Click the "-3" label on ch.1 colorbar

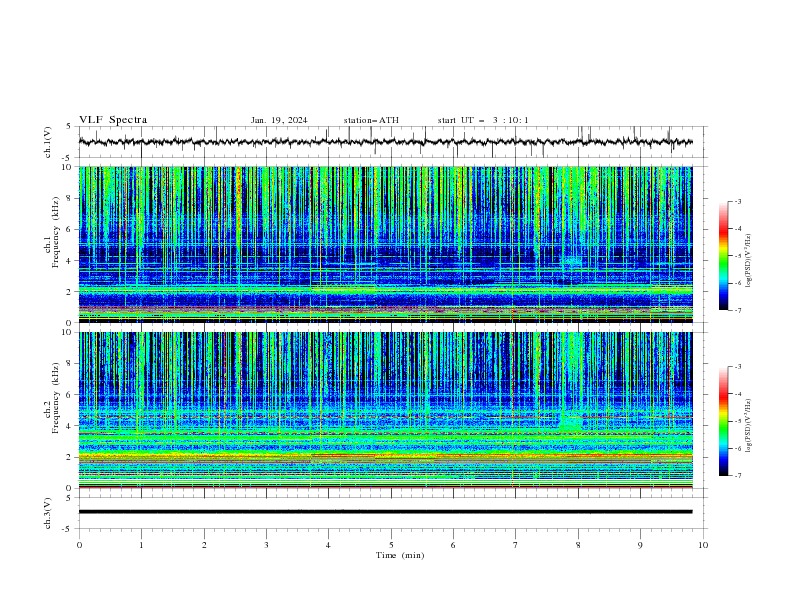coord(737,201)
